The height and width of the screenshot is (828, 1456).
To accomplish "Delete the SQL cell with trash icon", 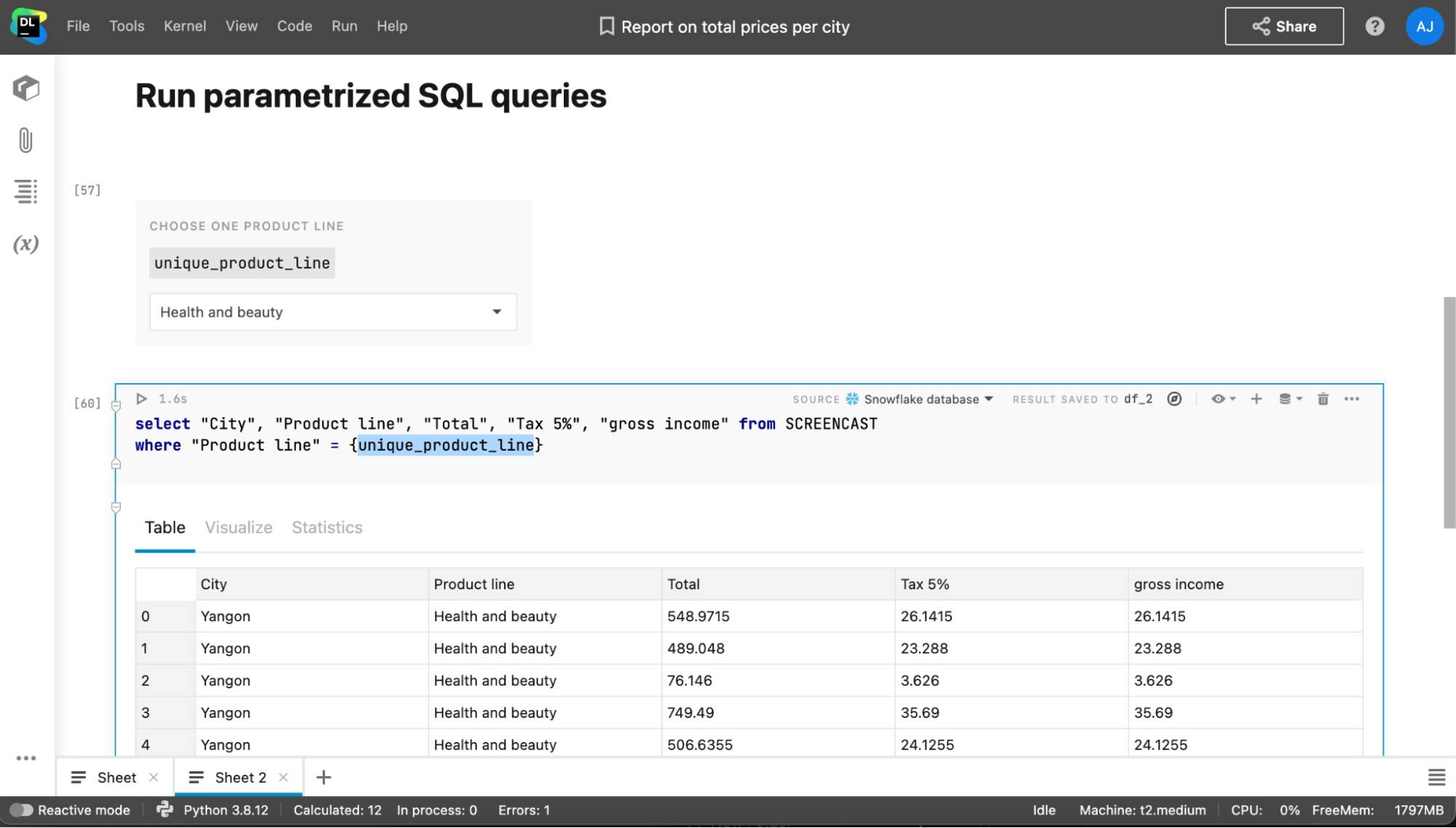I will [1323, 399].
